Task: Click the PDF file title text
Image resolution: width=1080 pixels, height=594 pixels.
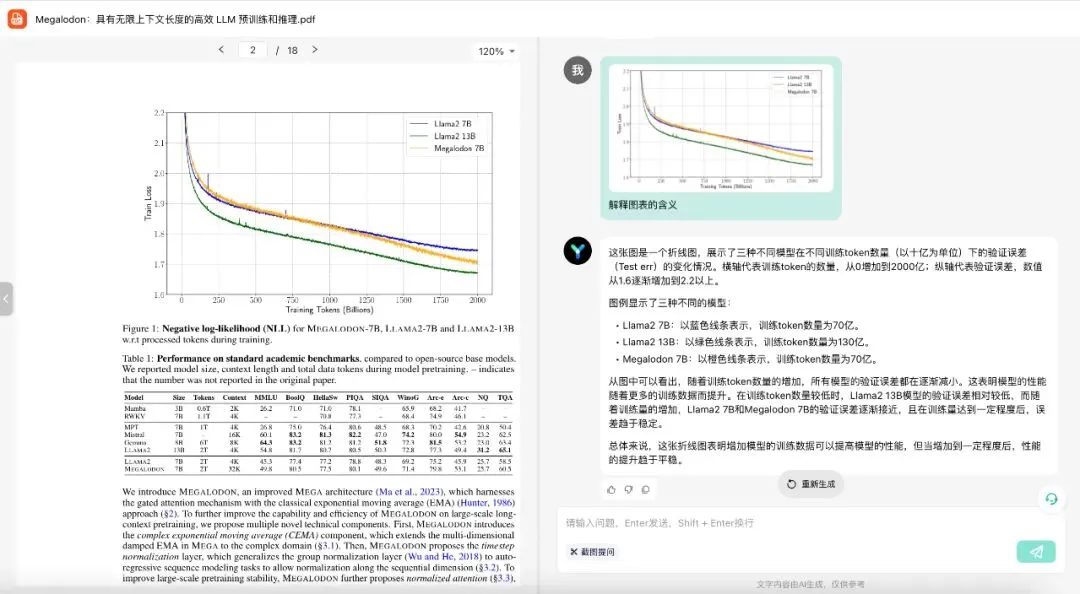Action: pyautogui.click(x=176, y=19)
